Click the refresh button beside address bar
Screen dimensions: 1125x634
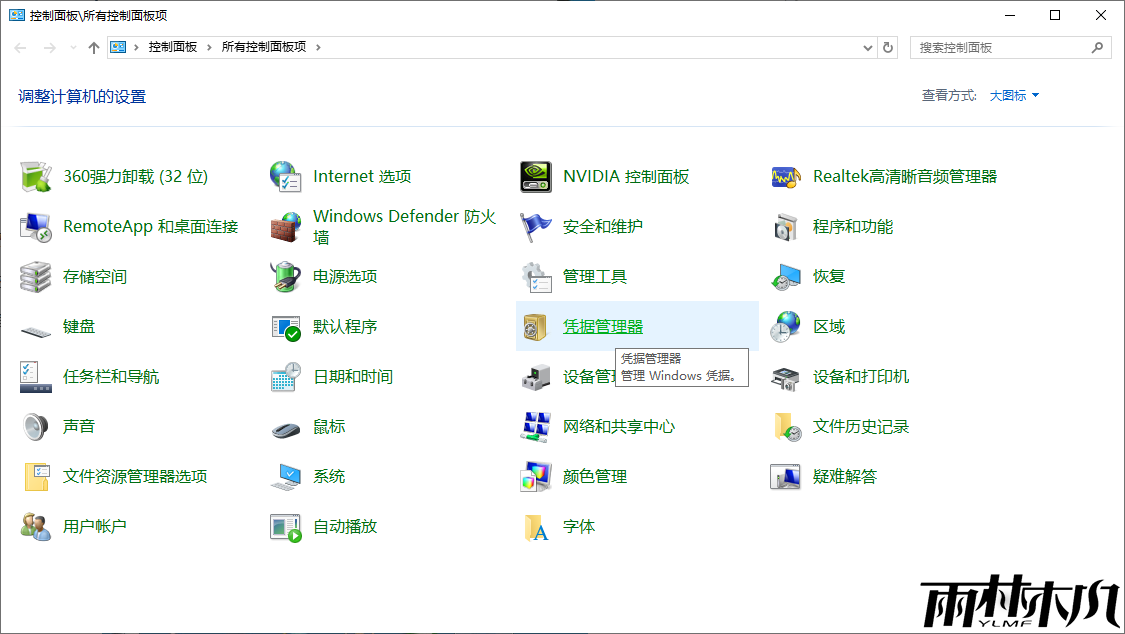click(x=888, y=47)
